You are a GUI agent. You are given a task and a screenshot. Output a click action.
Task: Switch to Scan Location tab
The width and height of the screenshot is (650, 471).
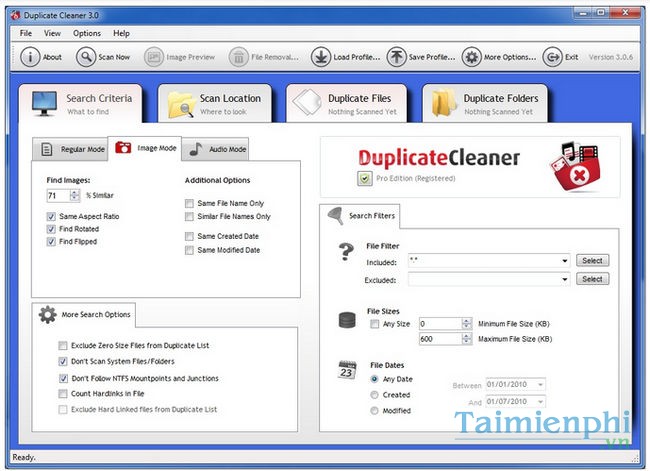tap(215, 104)
